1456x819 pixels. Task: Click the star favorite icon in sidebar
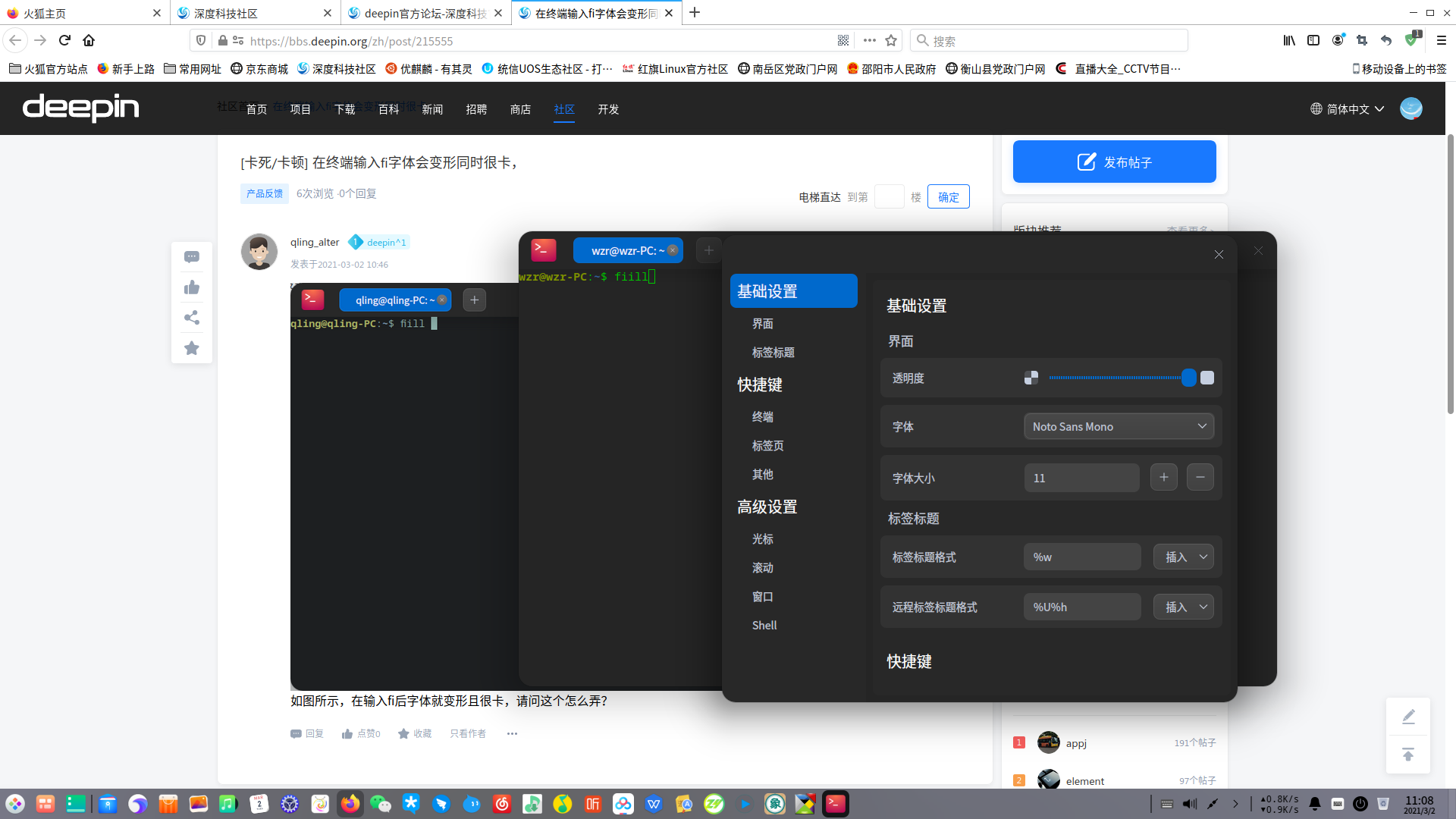click(192, 348)
